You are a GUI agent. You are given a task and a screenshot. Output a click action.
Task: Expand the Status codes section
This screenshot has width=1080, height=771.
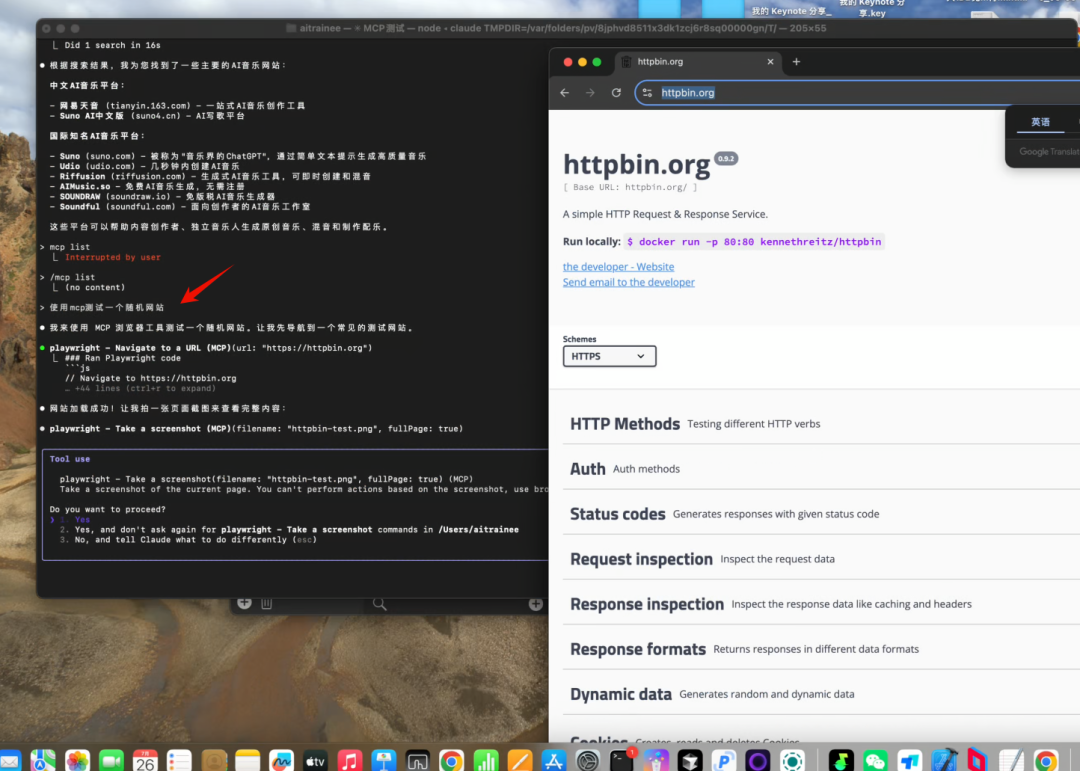pyautogui.click(x=821, y=514)
